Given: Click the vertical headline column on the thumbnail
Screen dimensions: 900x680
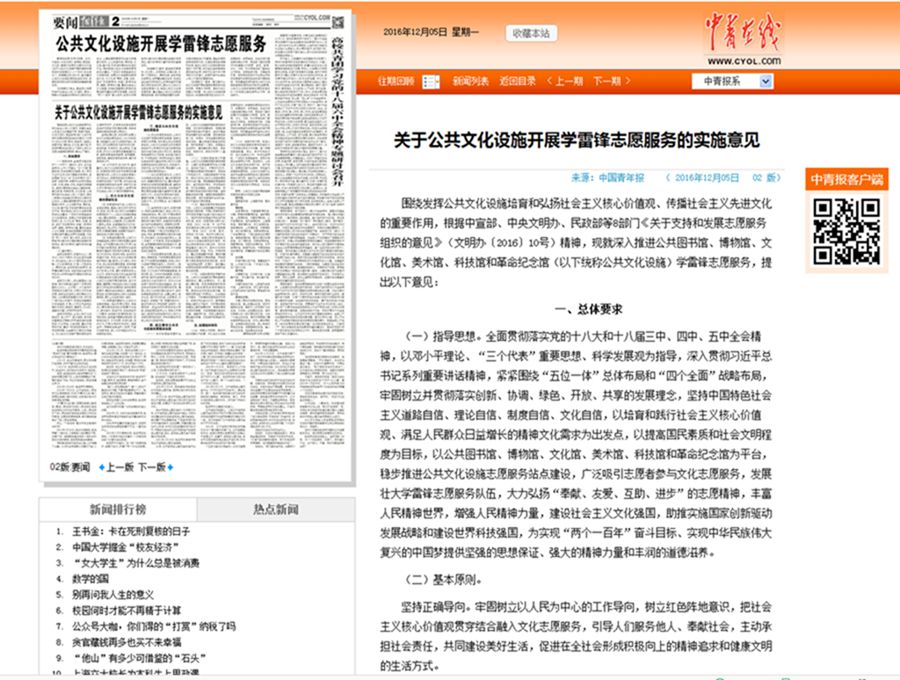Looking at the screenshot, I should pyautogui.click(x=339, y=110).
